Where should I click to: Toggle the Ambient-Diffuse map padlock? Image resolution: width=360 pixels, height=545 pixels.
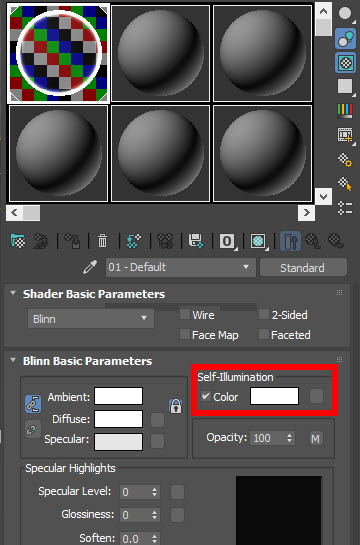175,406
